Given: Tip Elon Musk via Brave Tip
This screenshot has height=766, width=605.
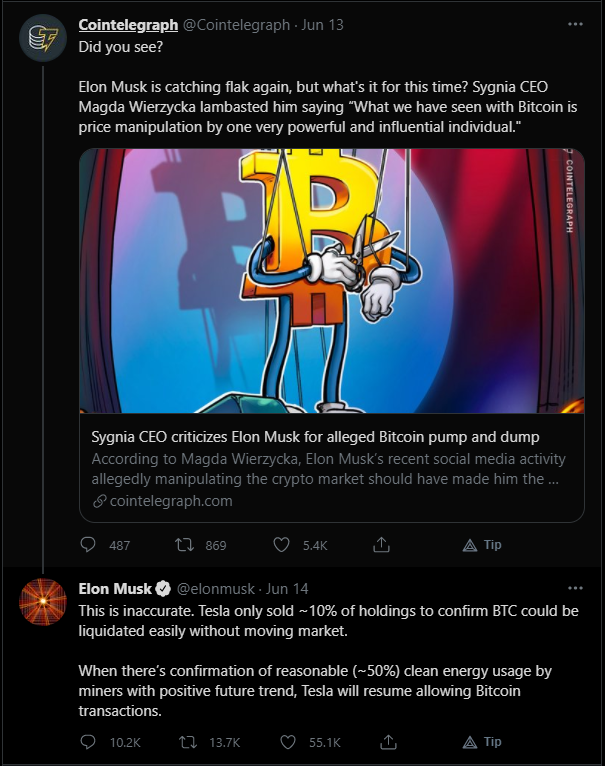Looking at the screenshot, I should 482,742.
